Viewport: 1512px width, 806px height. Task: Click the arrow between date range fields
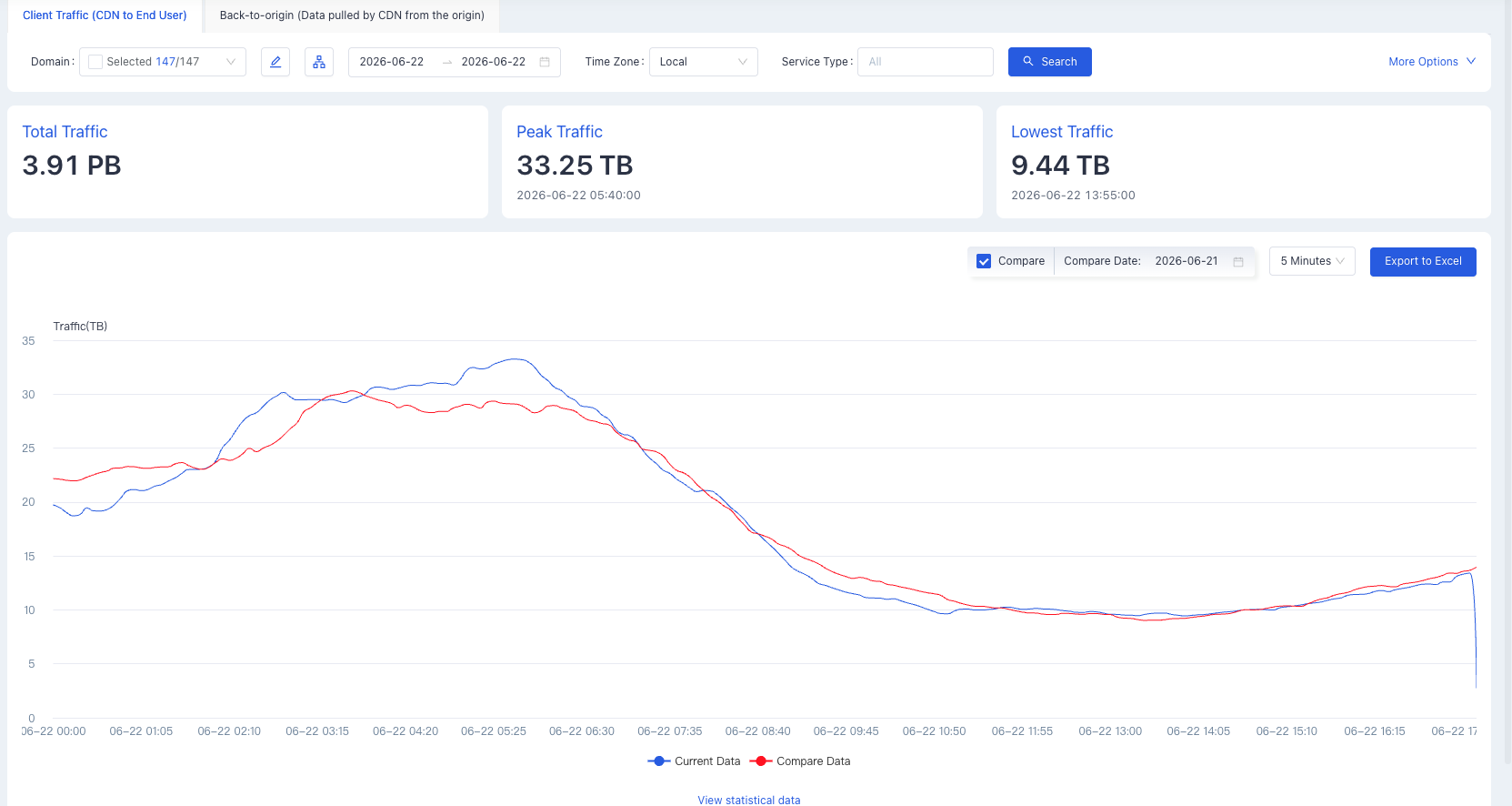click(447, 62)
